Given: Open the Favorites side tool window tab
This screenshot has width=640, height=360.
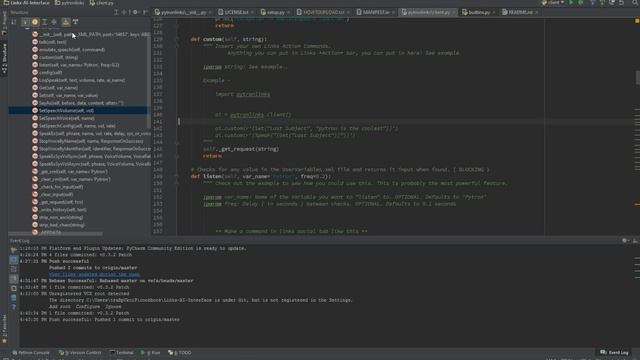Looking at the screenshot, I should (x=4, y=329).
